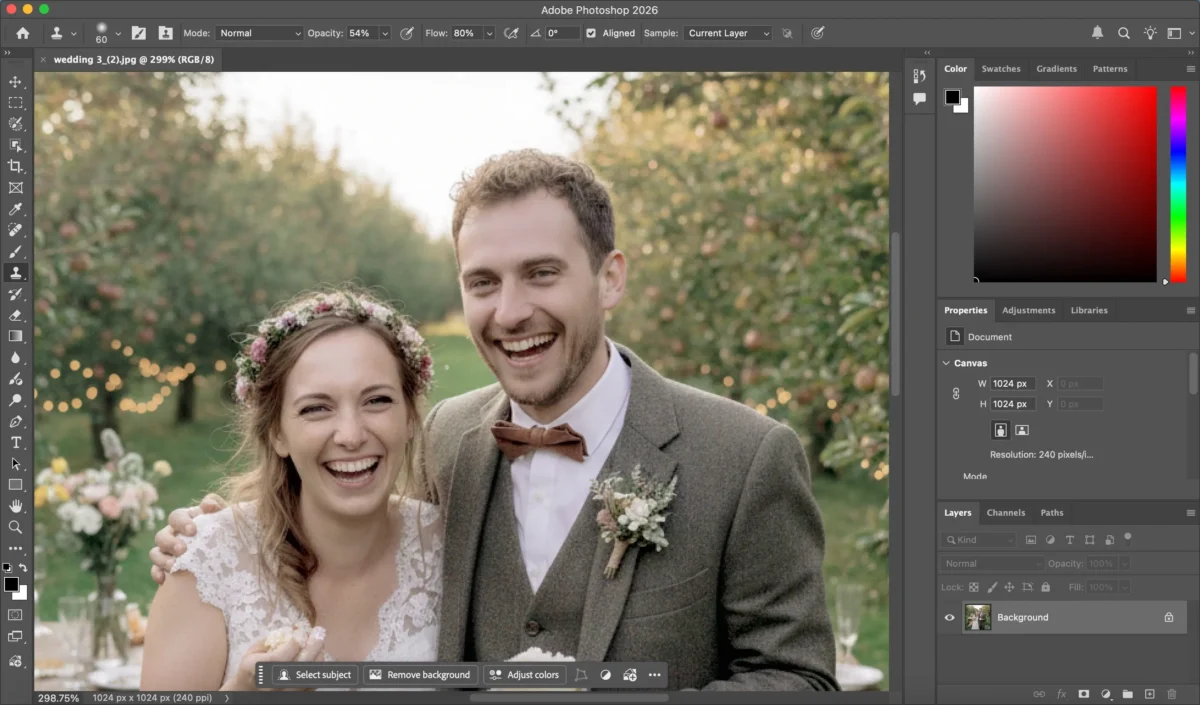Activate the Eraser tool
1200x705 pixels.
tap(15, 315)
